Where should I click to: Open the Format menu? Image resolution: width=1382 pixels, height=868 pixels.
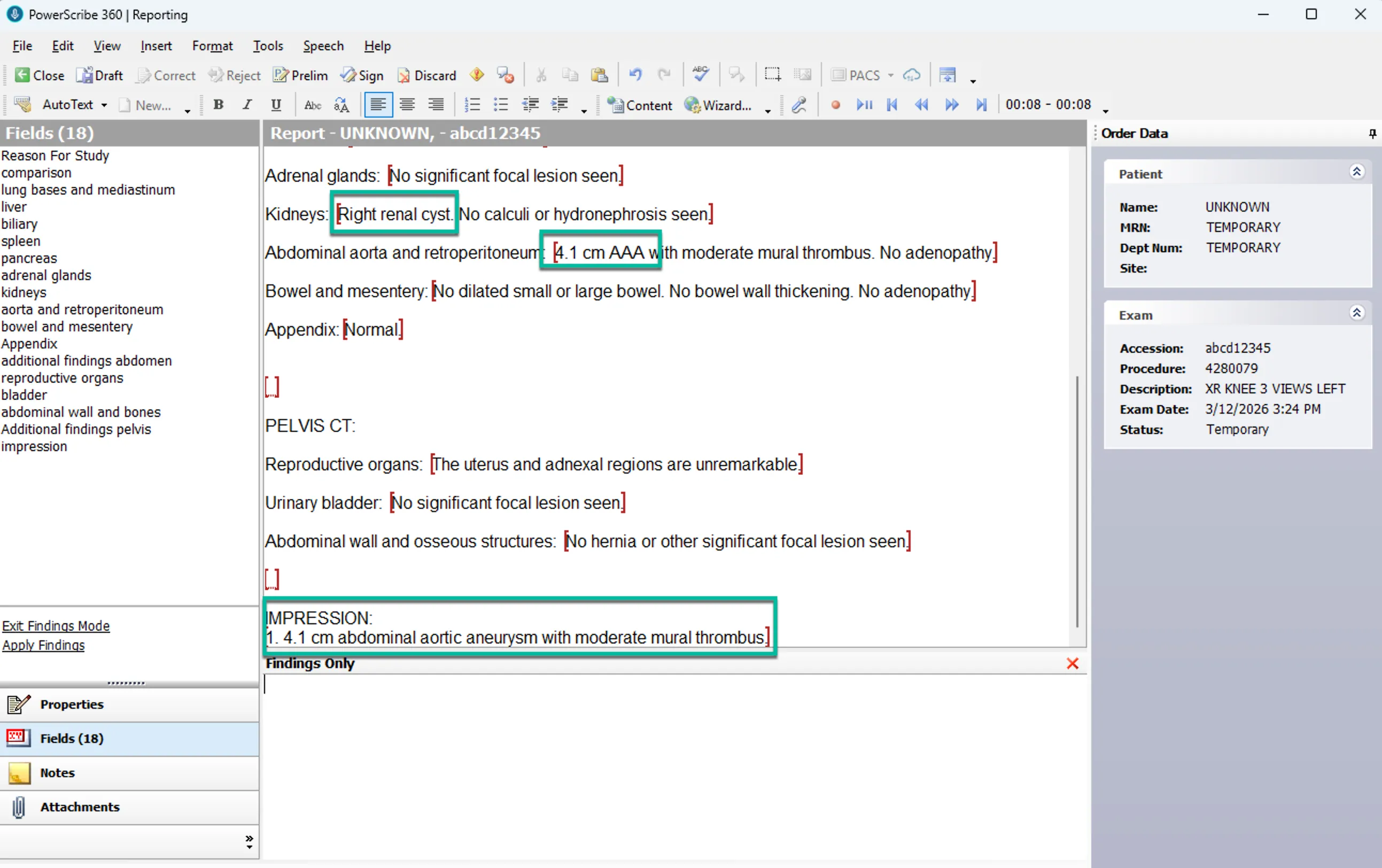coord(212,46)
